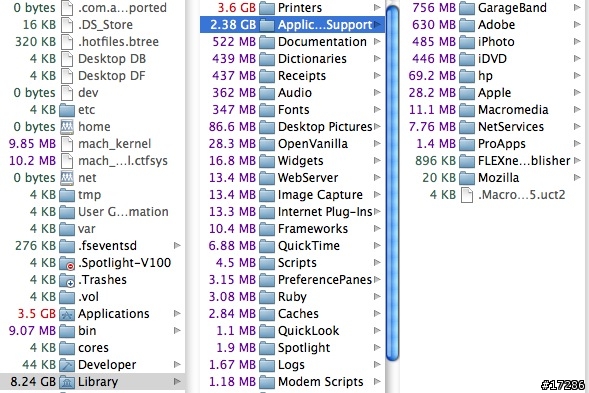Select the Desktop Pictures folder
This screenshot has width=589, height=393.
click(x=292, y=127)
